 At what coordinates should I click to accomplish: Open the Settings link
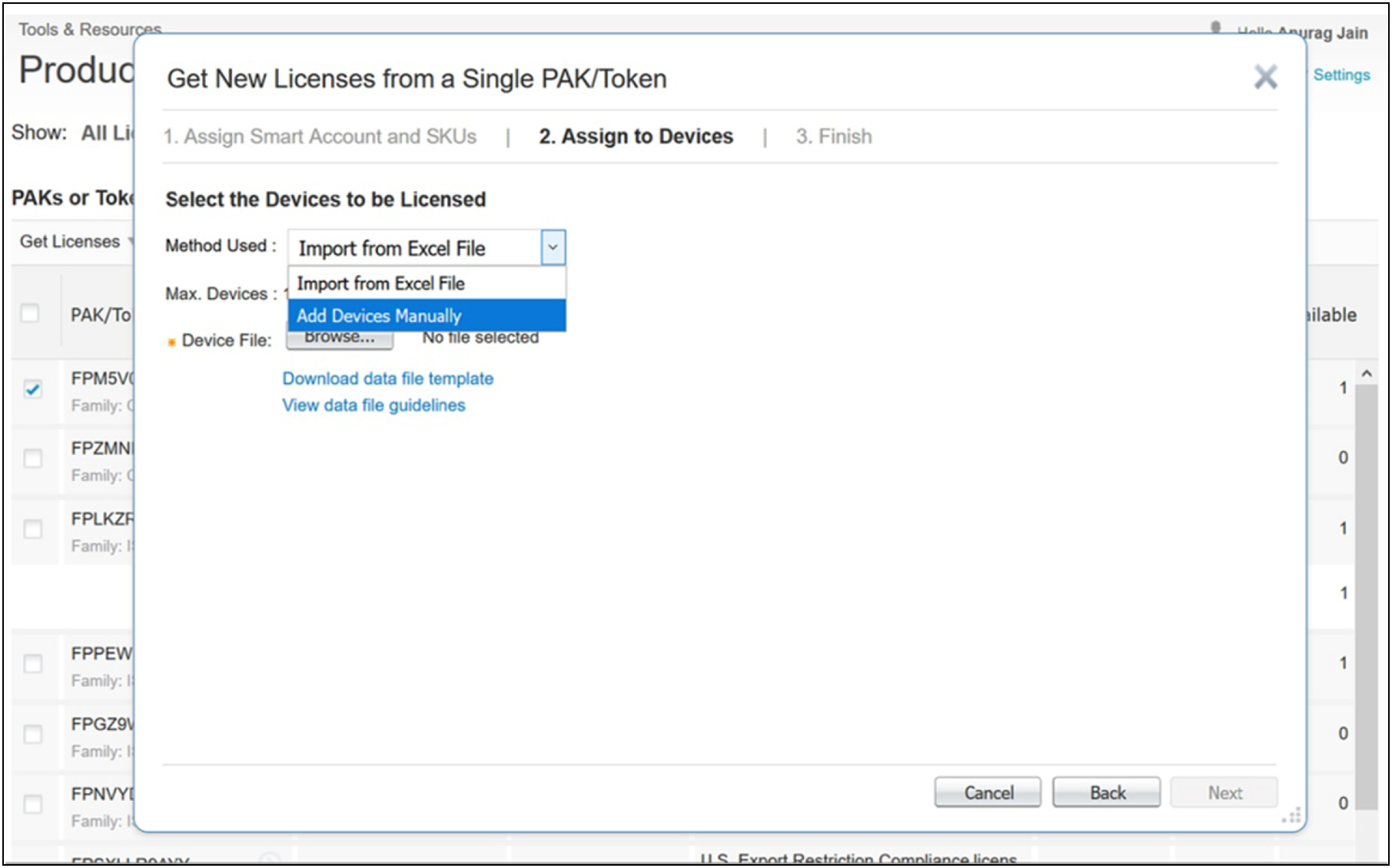point(1341,75)
